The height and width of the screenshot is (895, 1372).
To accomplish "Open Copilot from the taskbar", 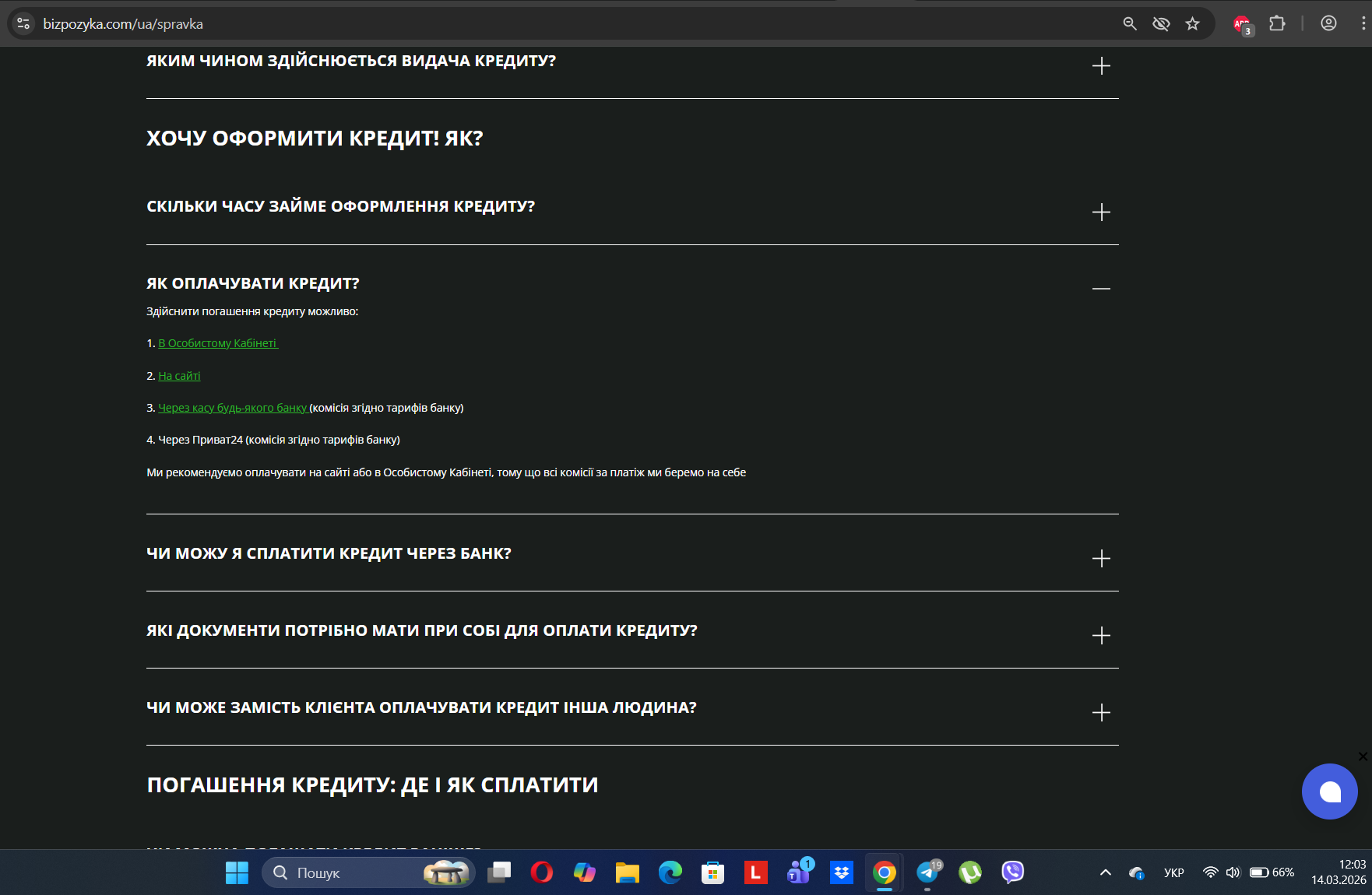I will [585, 873].
